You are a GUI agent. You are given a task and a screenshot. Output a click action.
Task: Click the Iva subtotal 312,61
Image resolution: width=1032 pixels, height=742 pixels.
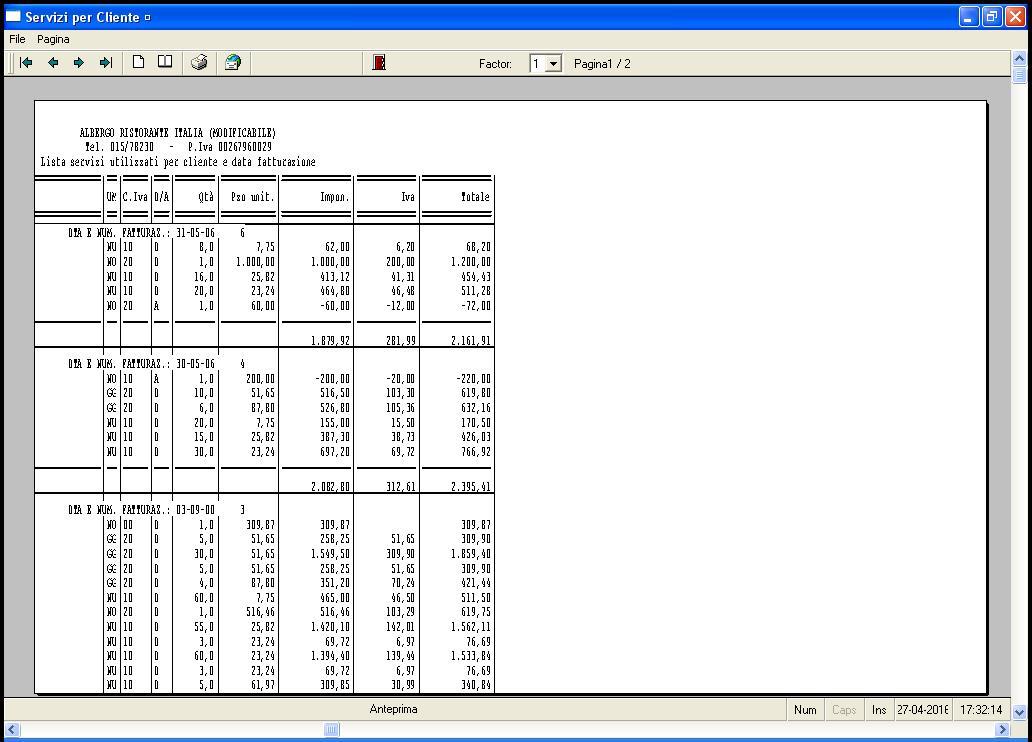click(401, 487)
